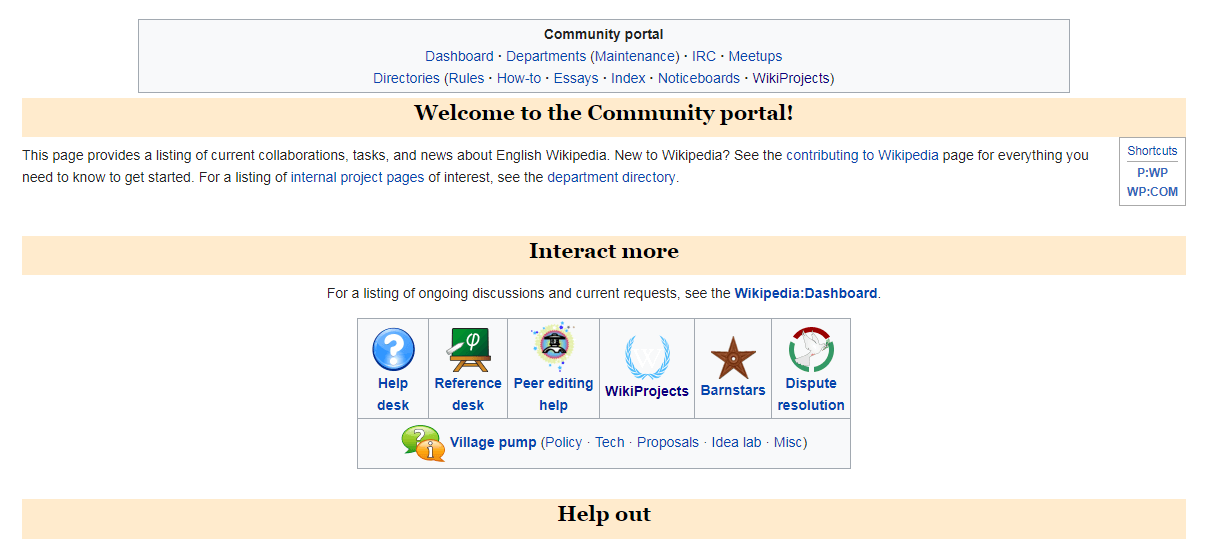Click the "Interact more" section heading
Viewport: 1211px width, 559px height.
604,251
